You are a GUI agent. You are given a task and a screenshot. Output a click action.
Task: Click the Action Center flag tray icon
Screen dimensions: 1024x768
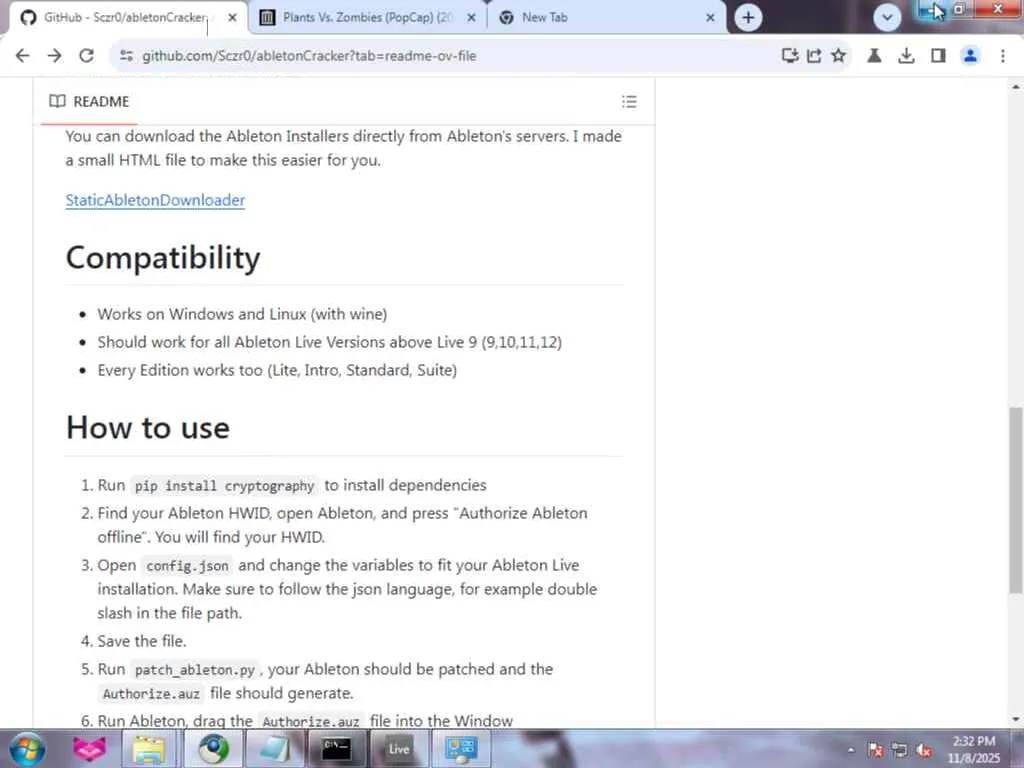[x=875, y=750]
